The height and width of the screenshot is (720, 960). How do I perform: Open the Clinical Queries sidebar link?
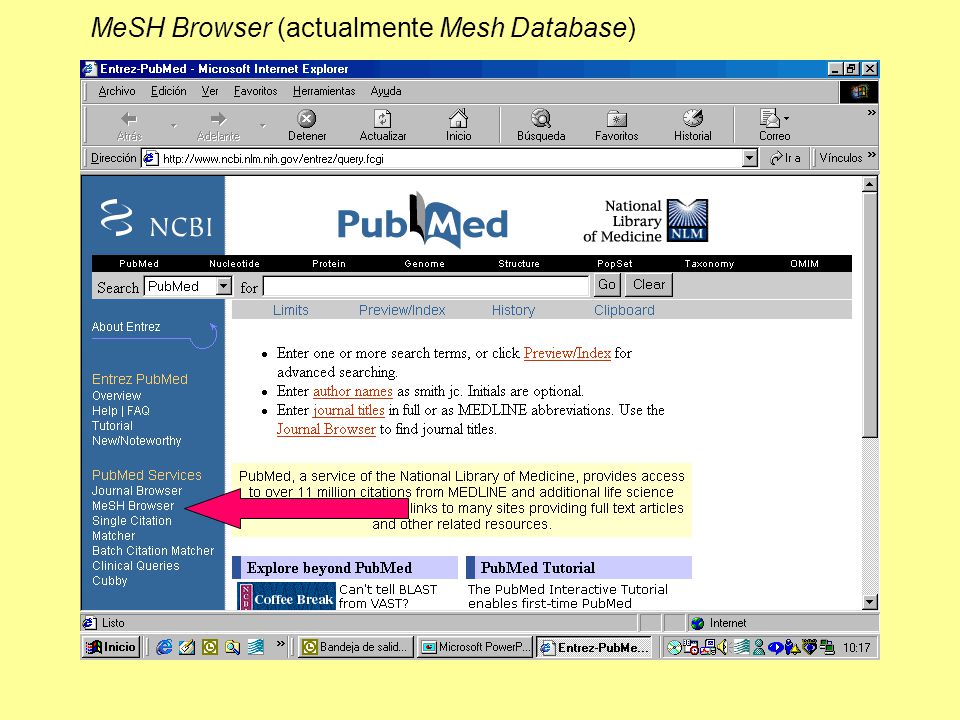point(136,566)
